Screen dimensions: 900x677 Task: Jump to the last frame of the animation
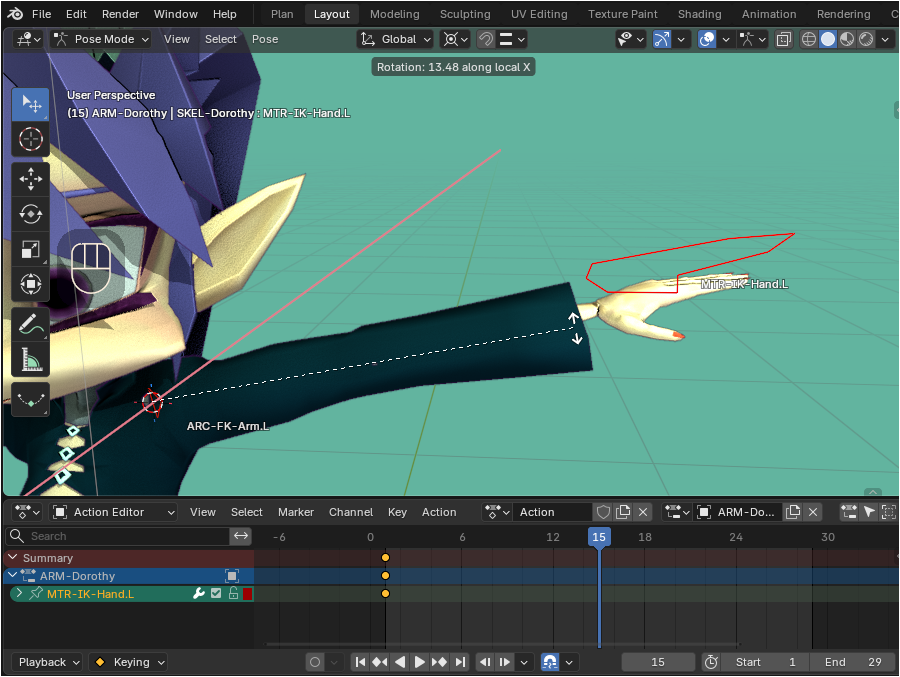pyautogui.click(x=460, y=662)
